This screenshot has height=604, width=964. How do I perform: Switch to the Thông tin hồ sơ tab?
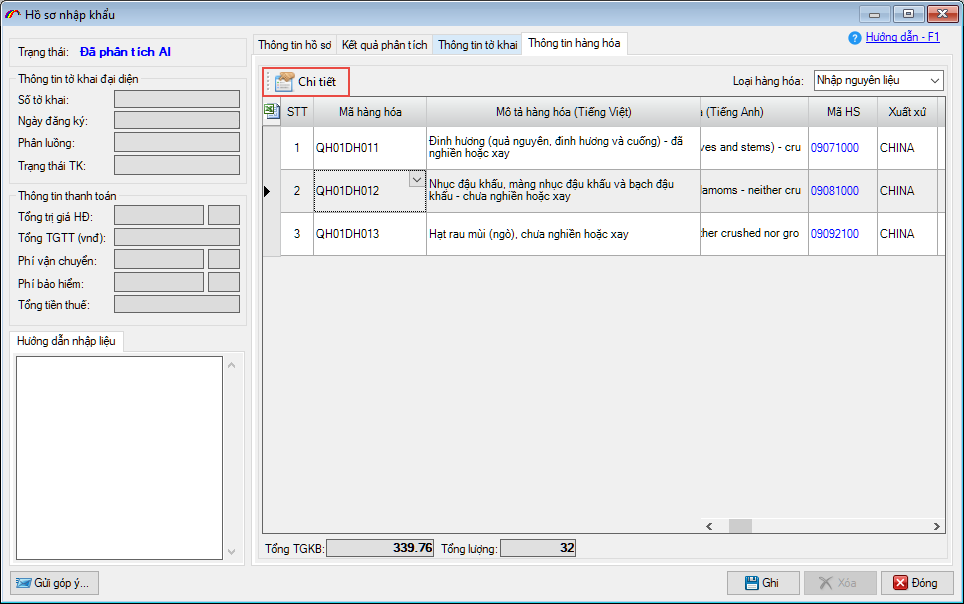click(x=294, y=45)
